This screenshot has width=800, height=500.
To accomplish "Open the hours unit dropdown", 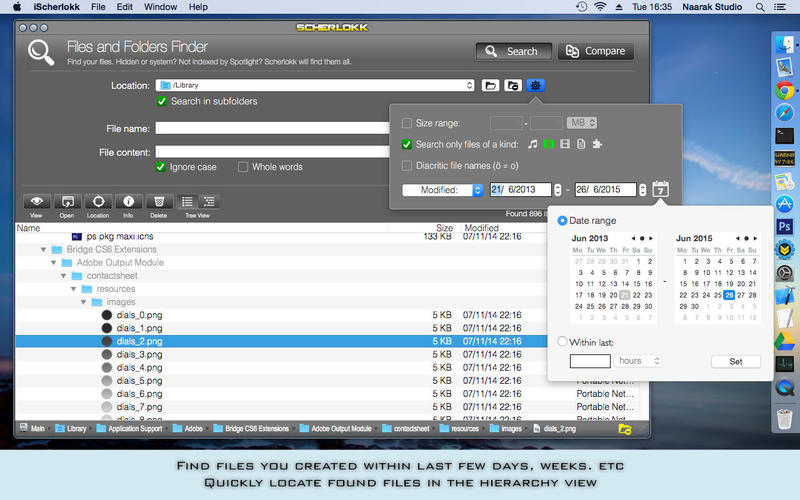I will click(x=638, y=361).
